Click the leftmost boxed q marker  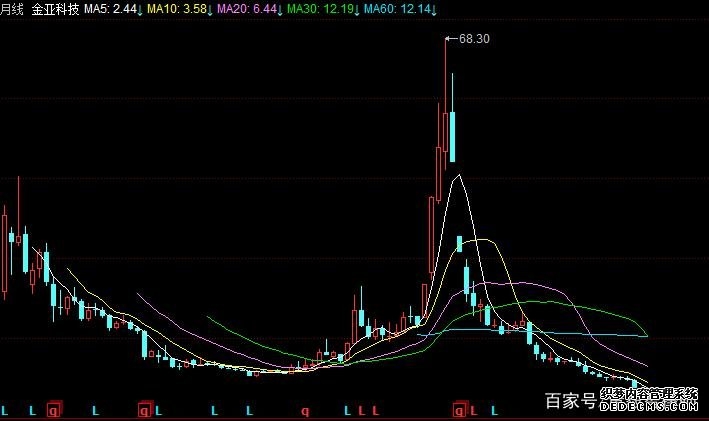point(54,410)
